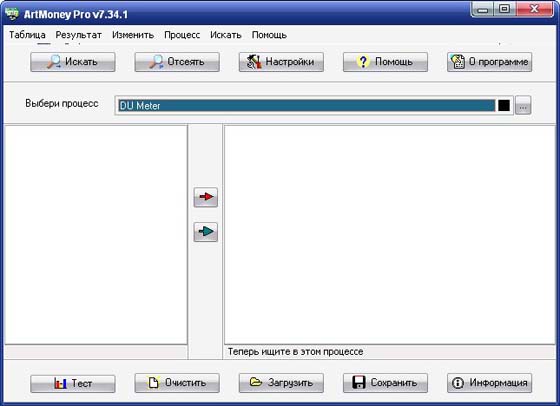560x406 pixels.
Task: Open the Информация button
Action: (x=490, y=383)
